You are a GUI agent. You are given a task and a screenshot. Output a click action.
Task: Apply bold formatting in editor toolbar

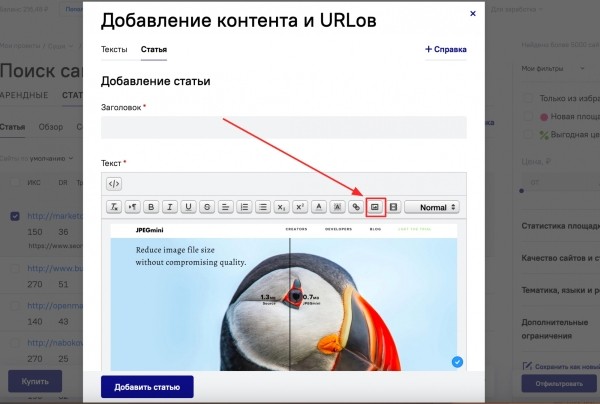click(x=151, y=207)
